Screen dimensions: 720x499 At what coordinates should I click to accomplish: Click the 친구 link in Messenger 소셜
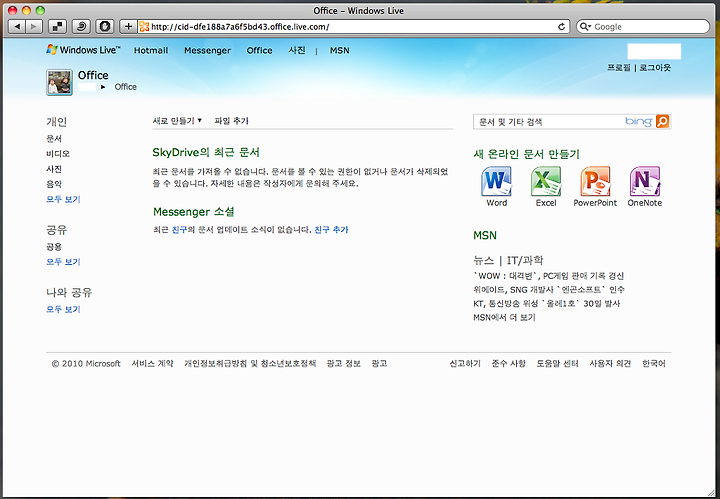coord(179,230)
